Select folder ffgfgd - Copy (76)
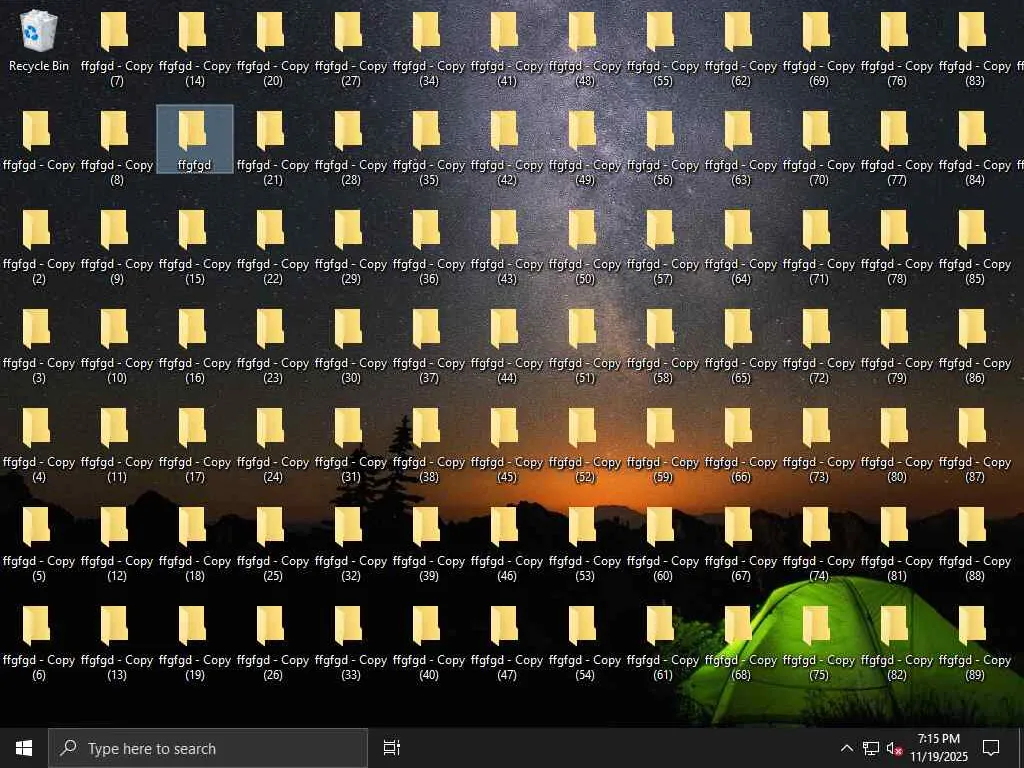The height and width of the screenshot is (768, 1024). (x=897, y=48)
